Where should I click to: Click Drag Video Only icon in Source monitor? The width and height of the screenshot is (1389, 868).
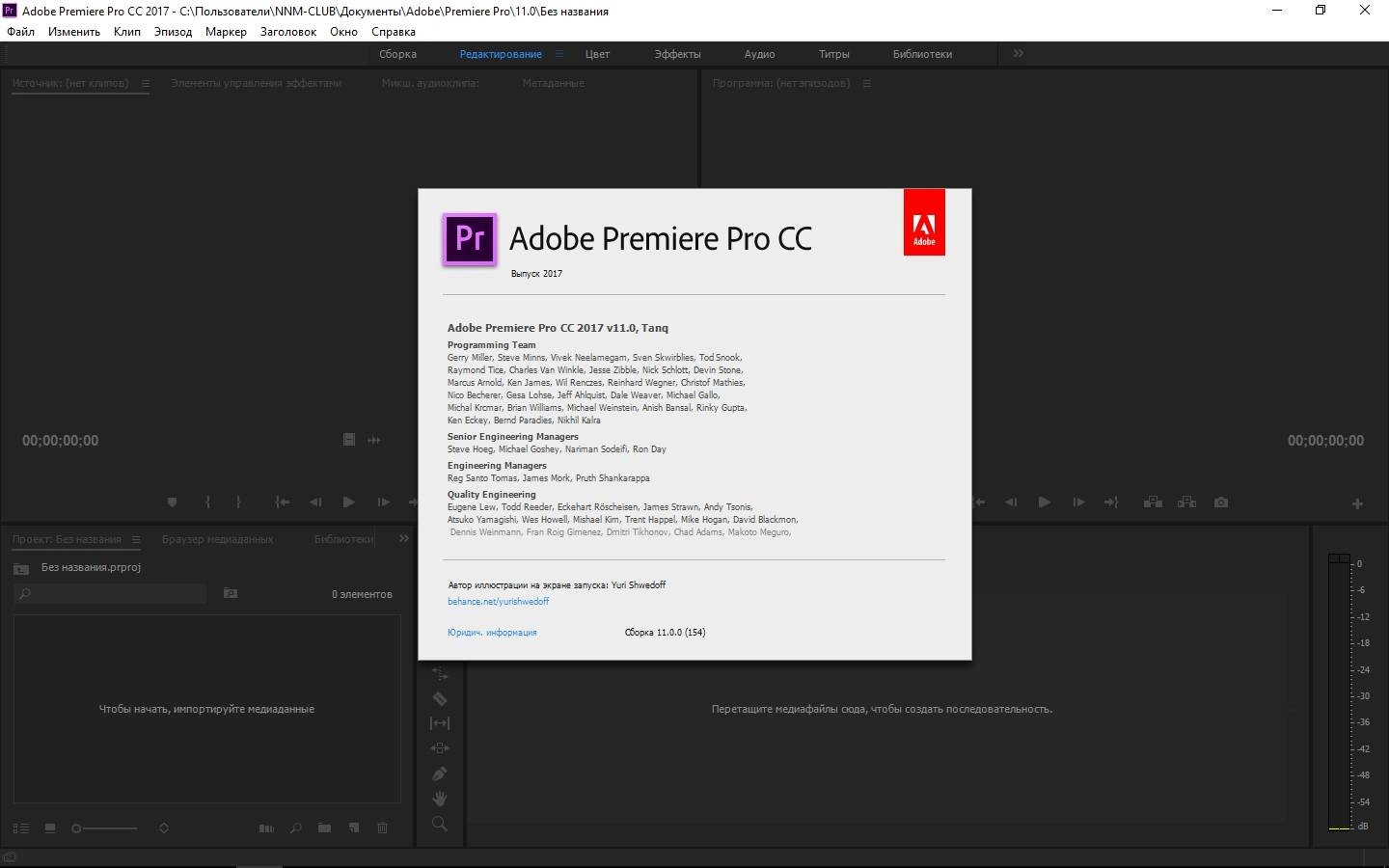(349, 440)
